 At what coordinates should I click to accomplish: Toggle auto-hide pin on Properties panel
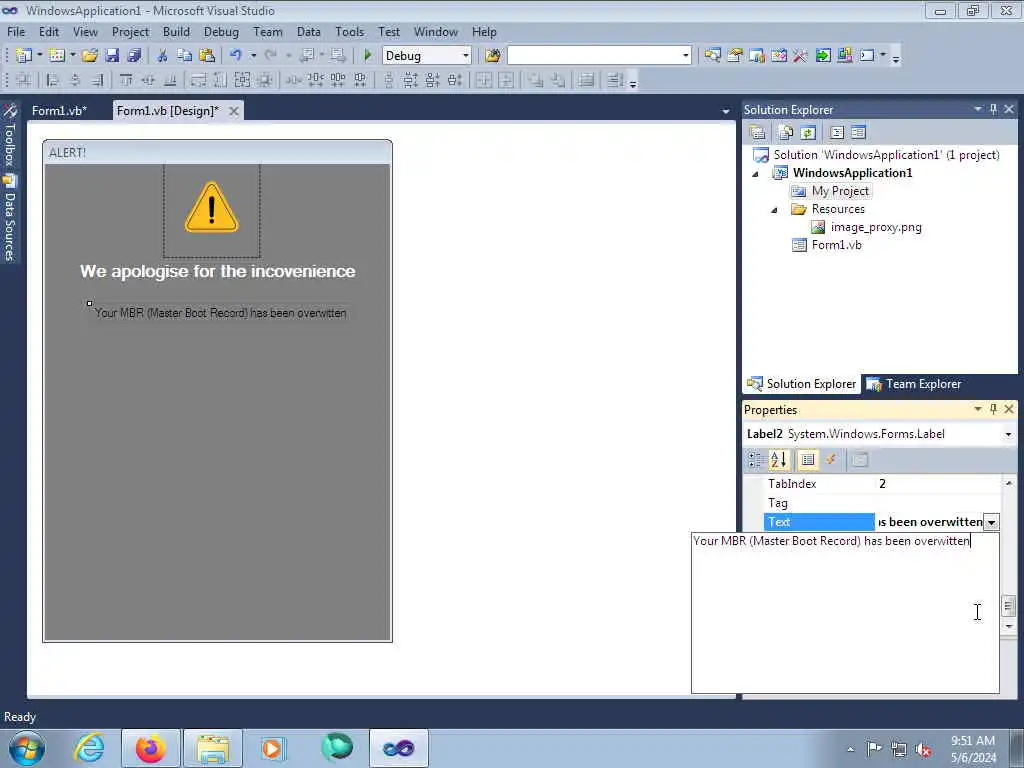(x=993, y=409)
